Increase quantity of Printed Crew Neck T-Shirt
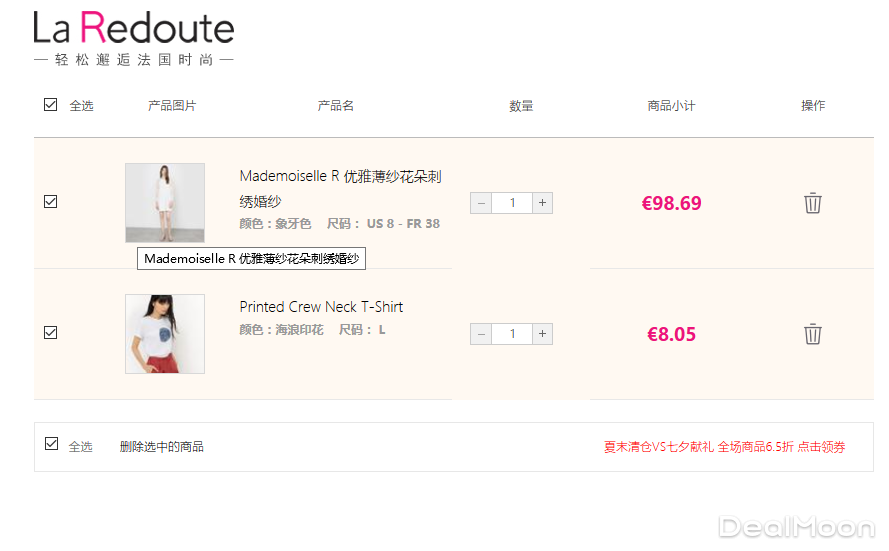This screenshot has width=889, height=551. (x=542, y=334)
